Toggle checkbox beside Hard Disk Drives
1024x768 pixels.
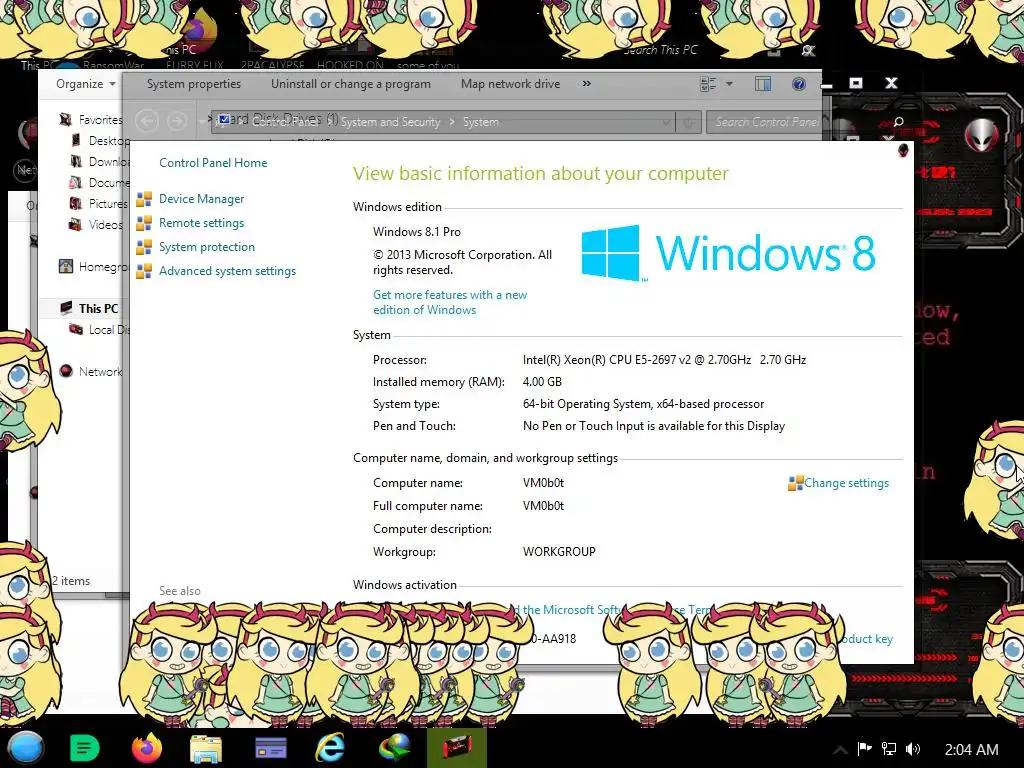click(x=224, y=120)
